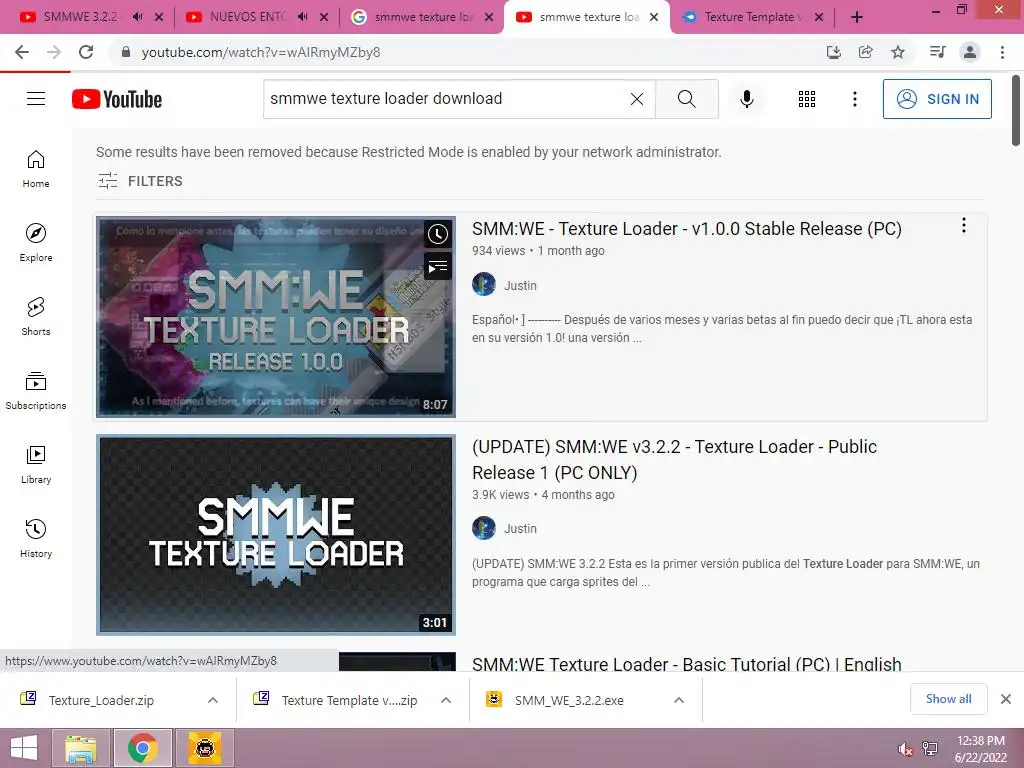Open the SMM WE game taskbar icon

204,748
